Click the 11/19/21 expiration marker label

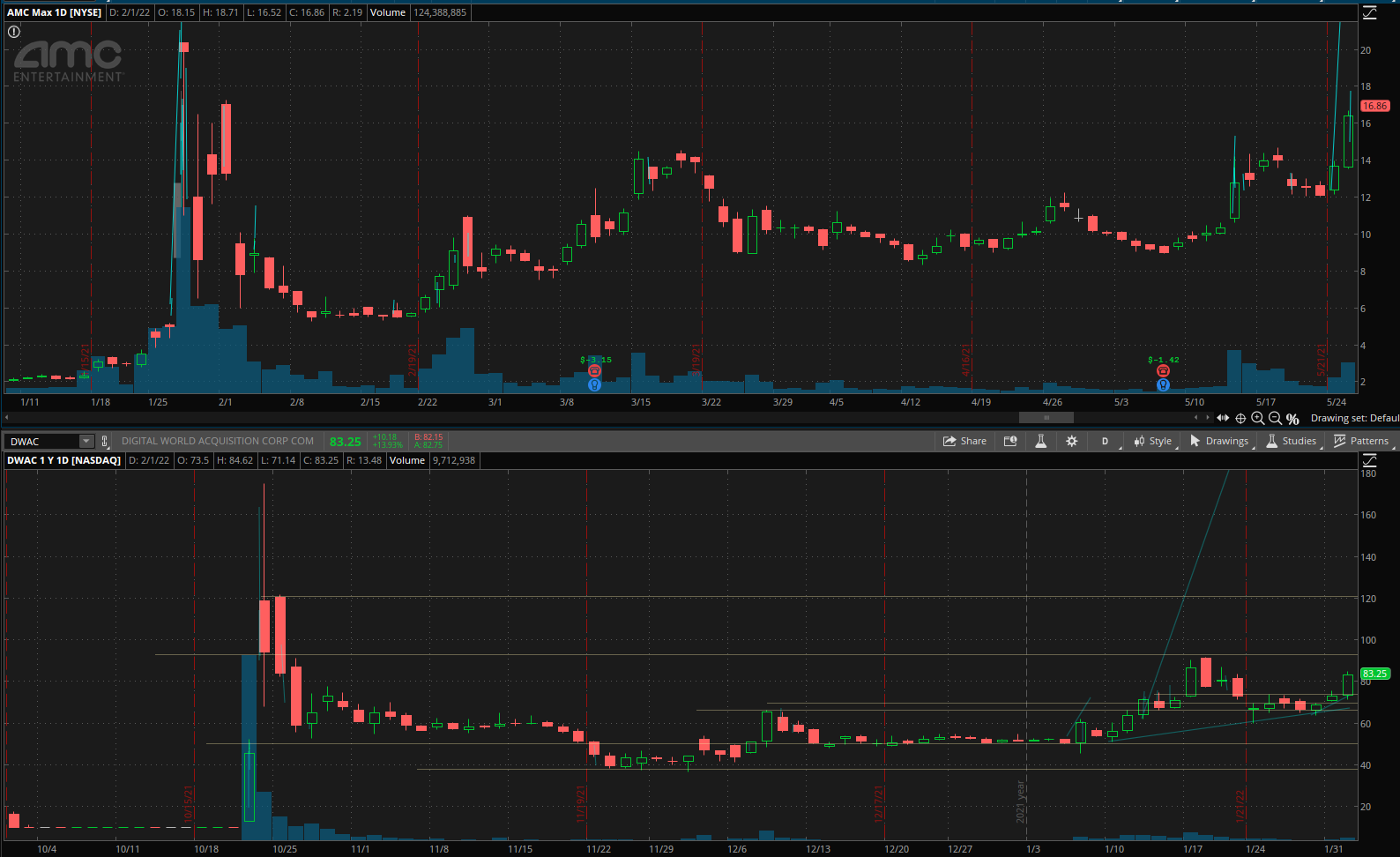581,803
